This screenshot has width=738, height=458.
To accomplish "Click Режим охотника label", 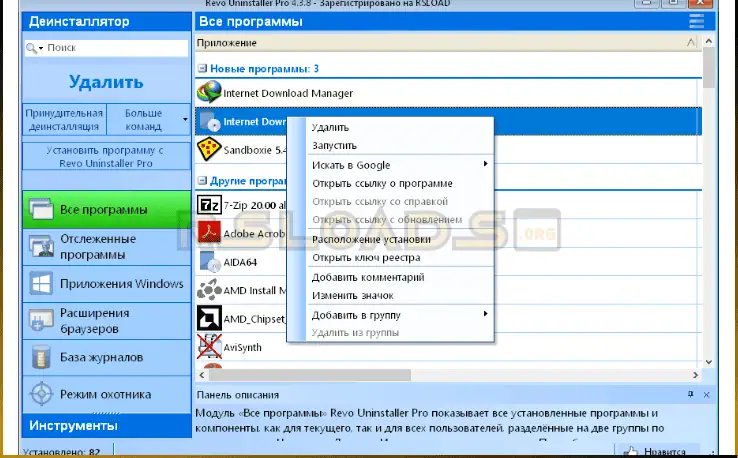I will (105, 394).
